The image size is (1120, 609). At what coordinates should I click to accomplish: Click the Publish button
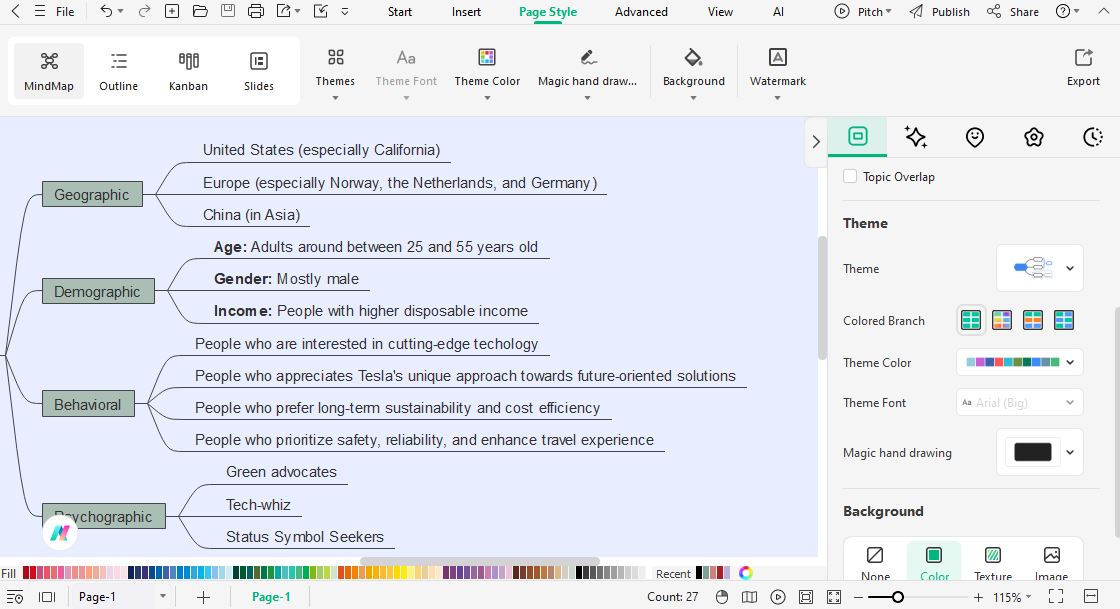(939, 11)
